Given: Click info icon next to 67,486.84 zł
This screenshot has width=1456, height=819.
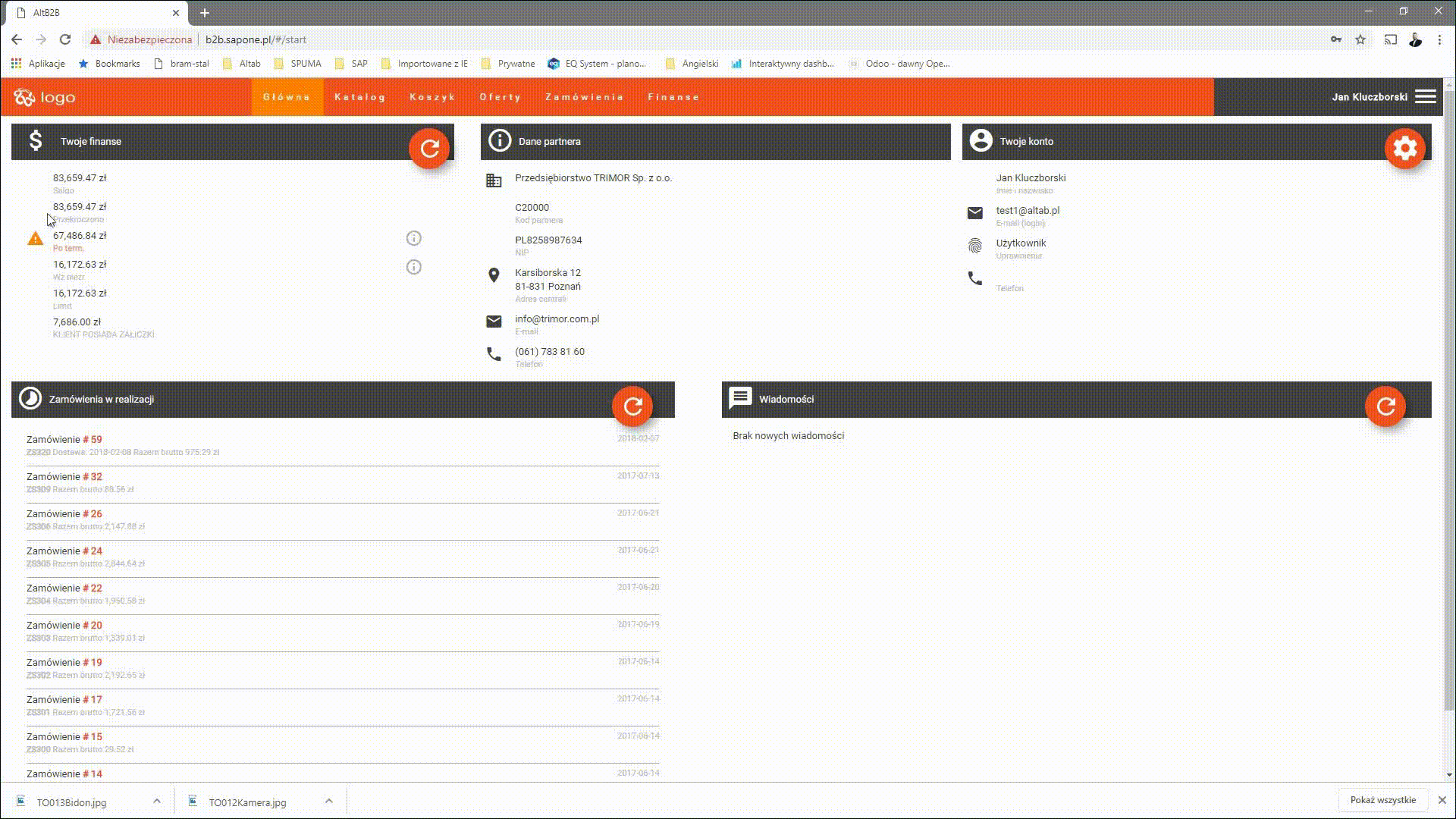Looking at the screenshot, I should tap(413, 239).
